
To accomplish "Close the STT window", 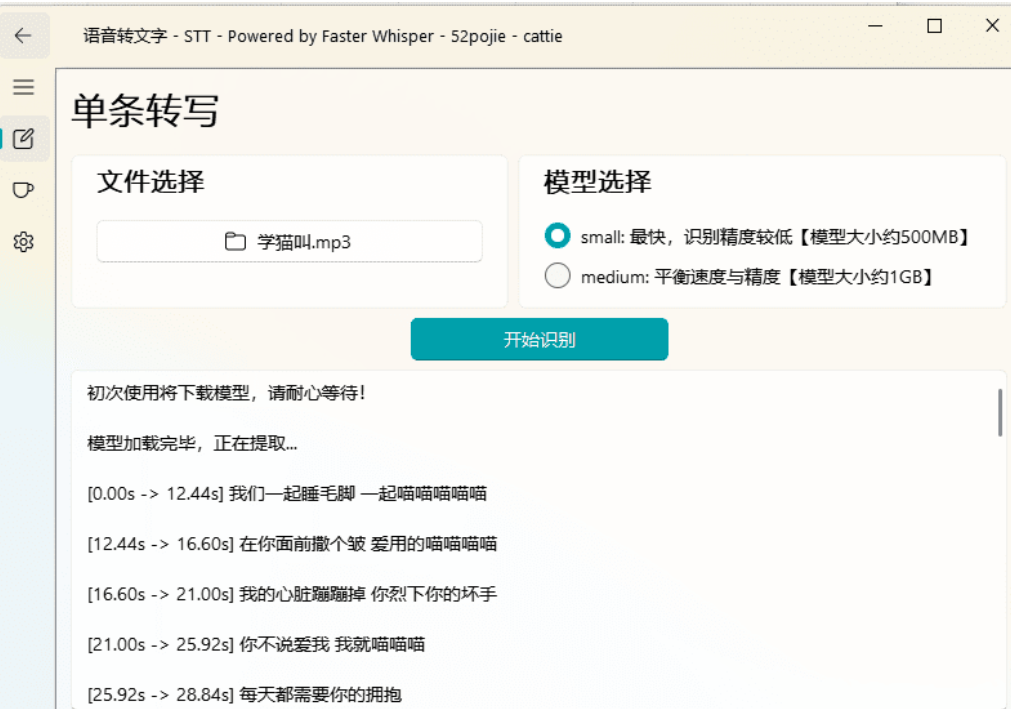I will click(x=992, y=26).
